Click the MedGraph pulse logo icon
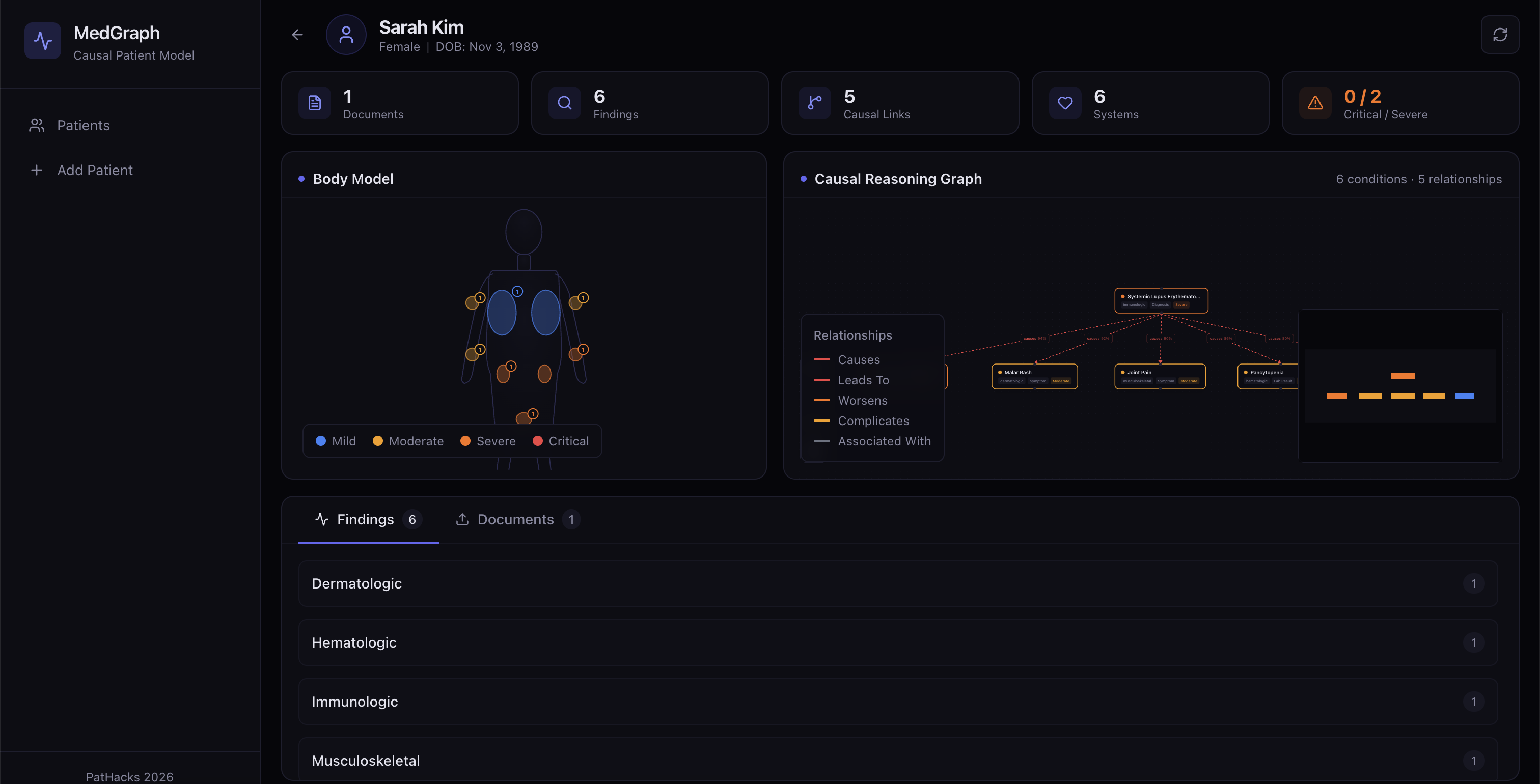 coord(42,41)
